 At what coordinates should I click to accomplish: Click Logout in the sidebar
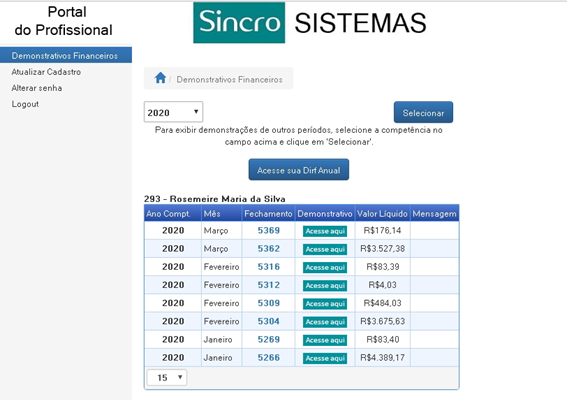click(25, 104)
